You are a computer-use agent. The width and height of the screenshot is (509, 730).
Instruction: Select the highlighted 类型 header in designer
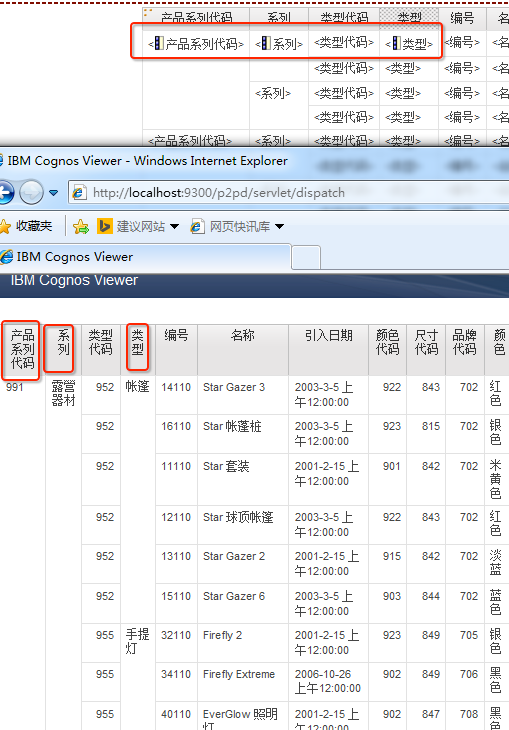[x=409, y=18]
